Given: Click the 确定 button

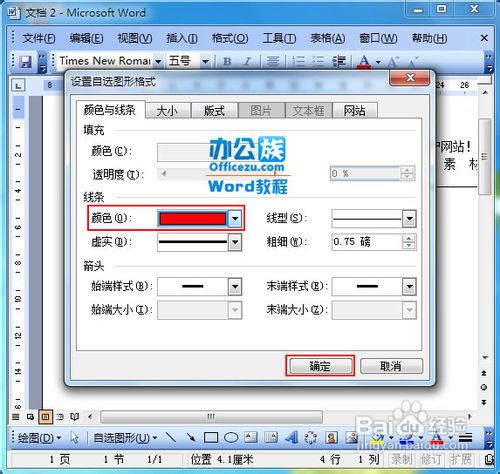Looking at the screenshot, I should (x=320, y=366).
